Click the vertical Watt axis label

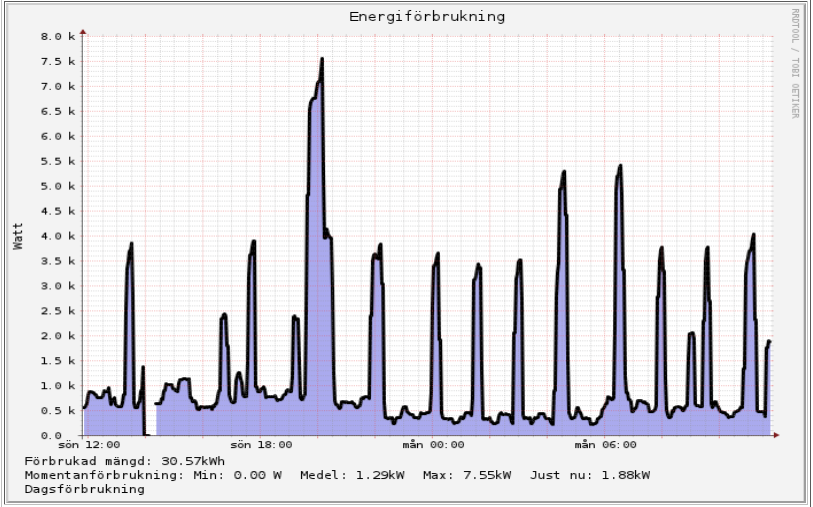[x=18, y=237]
